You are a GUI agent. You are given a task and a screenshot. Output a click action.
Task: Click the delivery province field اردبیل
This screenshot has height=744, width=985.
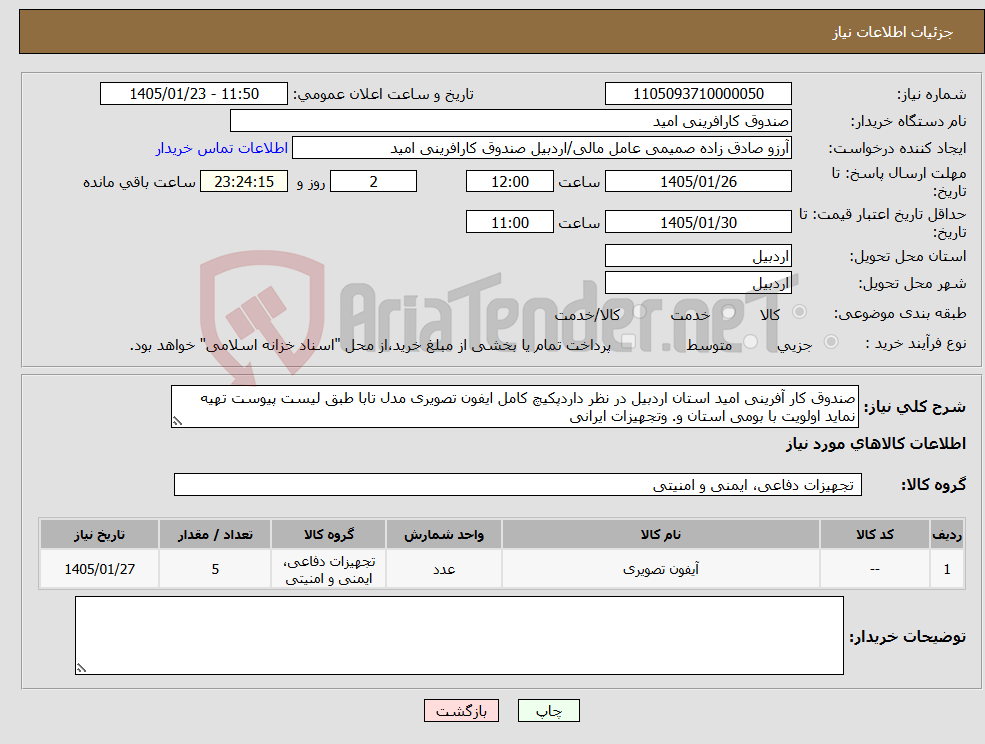coord(698,256)
